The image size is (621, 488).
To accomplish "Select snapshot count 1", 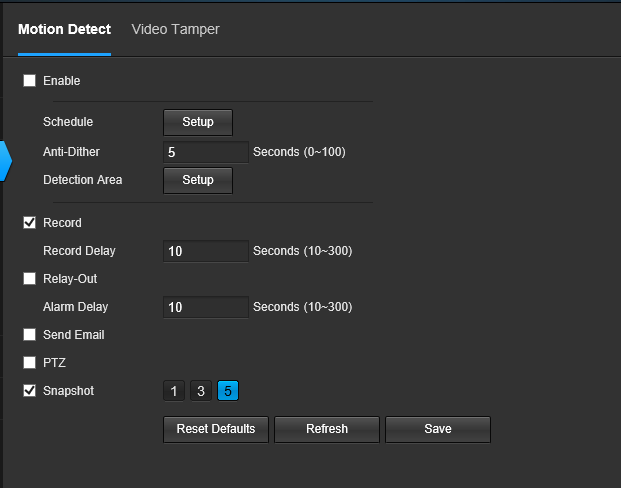I will coord(174,391).
